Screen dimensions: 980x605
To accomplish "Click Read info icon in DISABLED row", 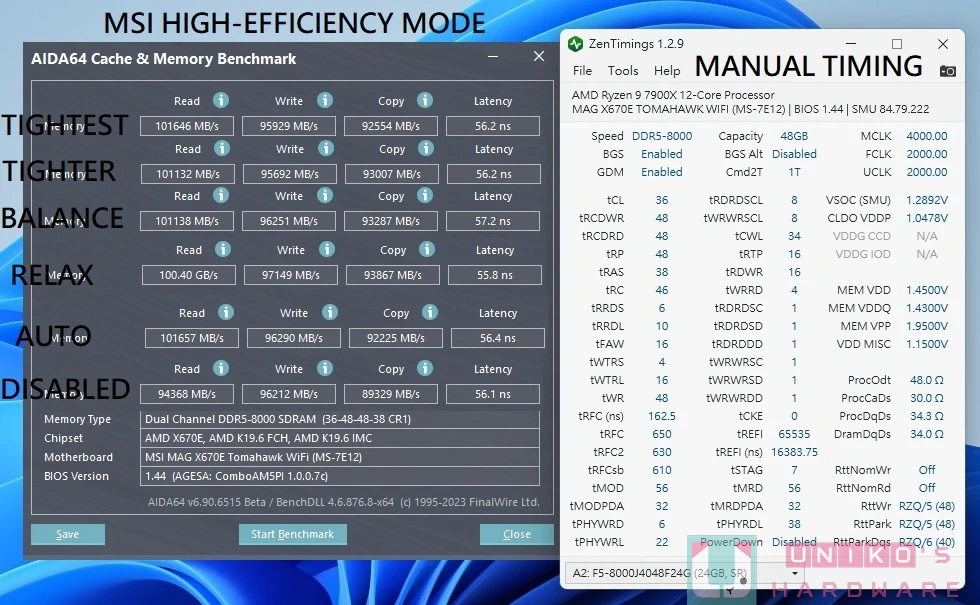I will 221,368.
